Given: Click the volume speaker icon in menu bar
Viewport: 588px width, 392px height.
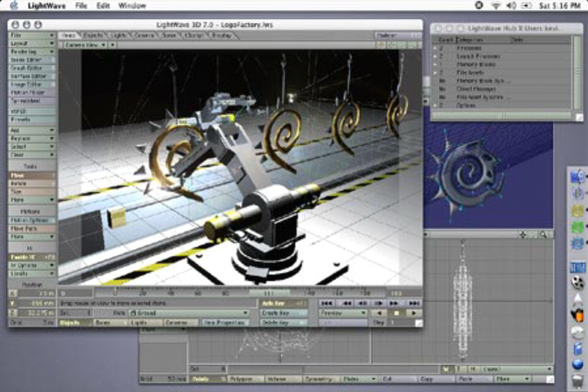Looking at the screenshot, I should click(x=511, y=5).
